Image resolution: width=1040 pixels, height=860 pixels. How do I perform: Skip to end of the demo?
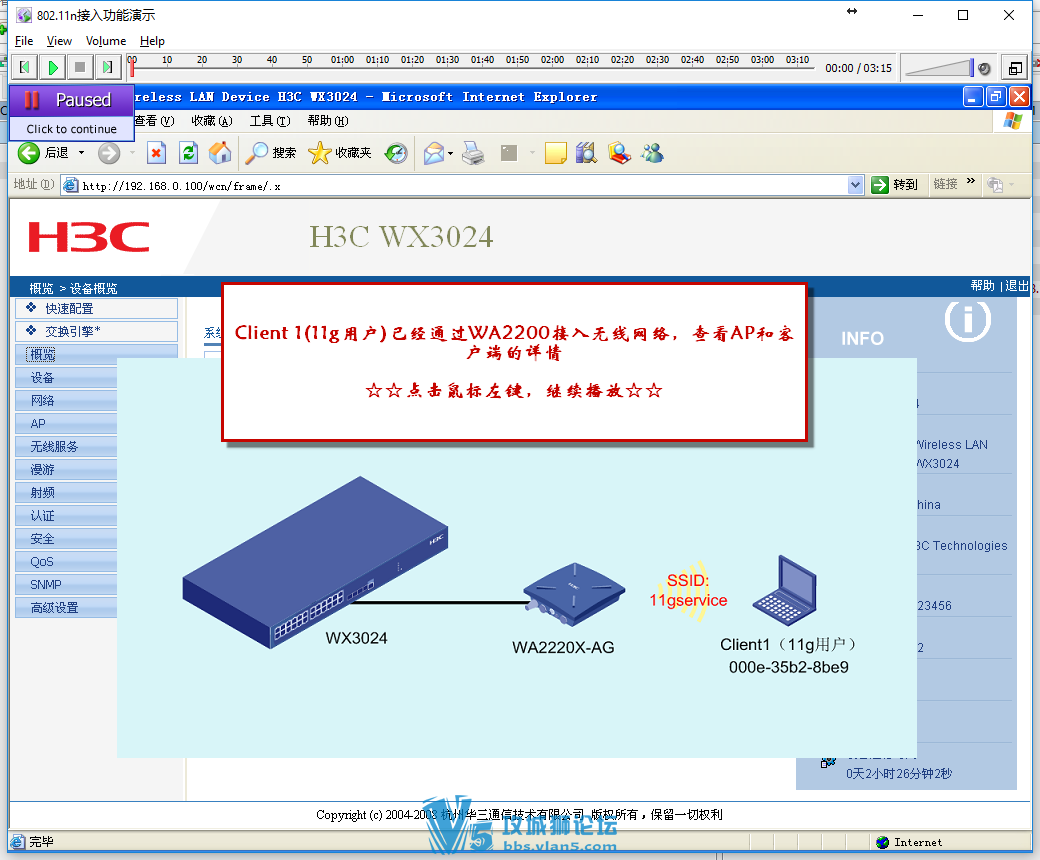[107, 67]
